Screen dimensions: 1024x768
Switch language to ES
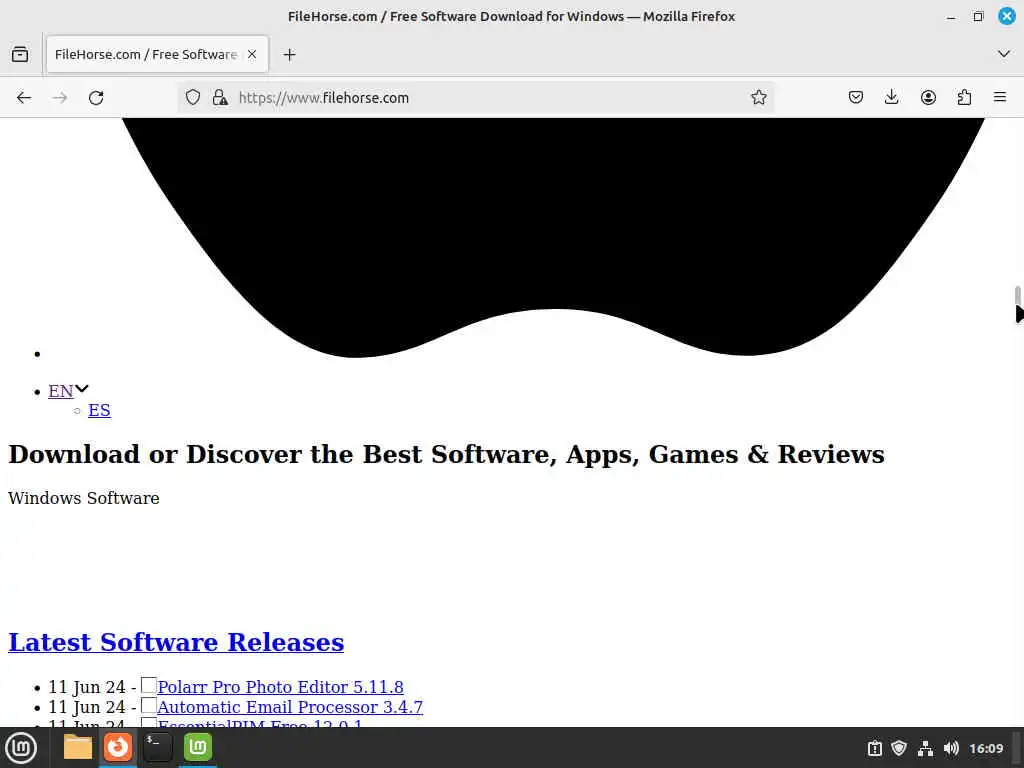99,410
